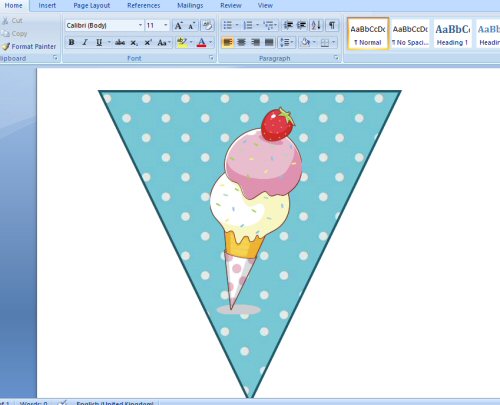Switch to the Insert tab
Screen dimensions: 500x405
coord(47,5)
